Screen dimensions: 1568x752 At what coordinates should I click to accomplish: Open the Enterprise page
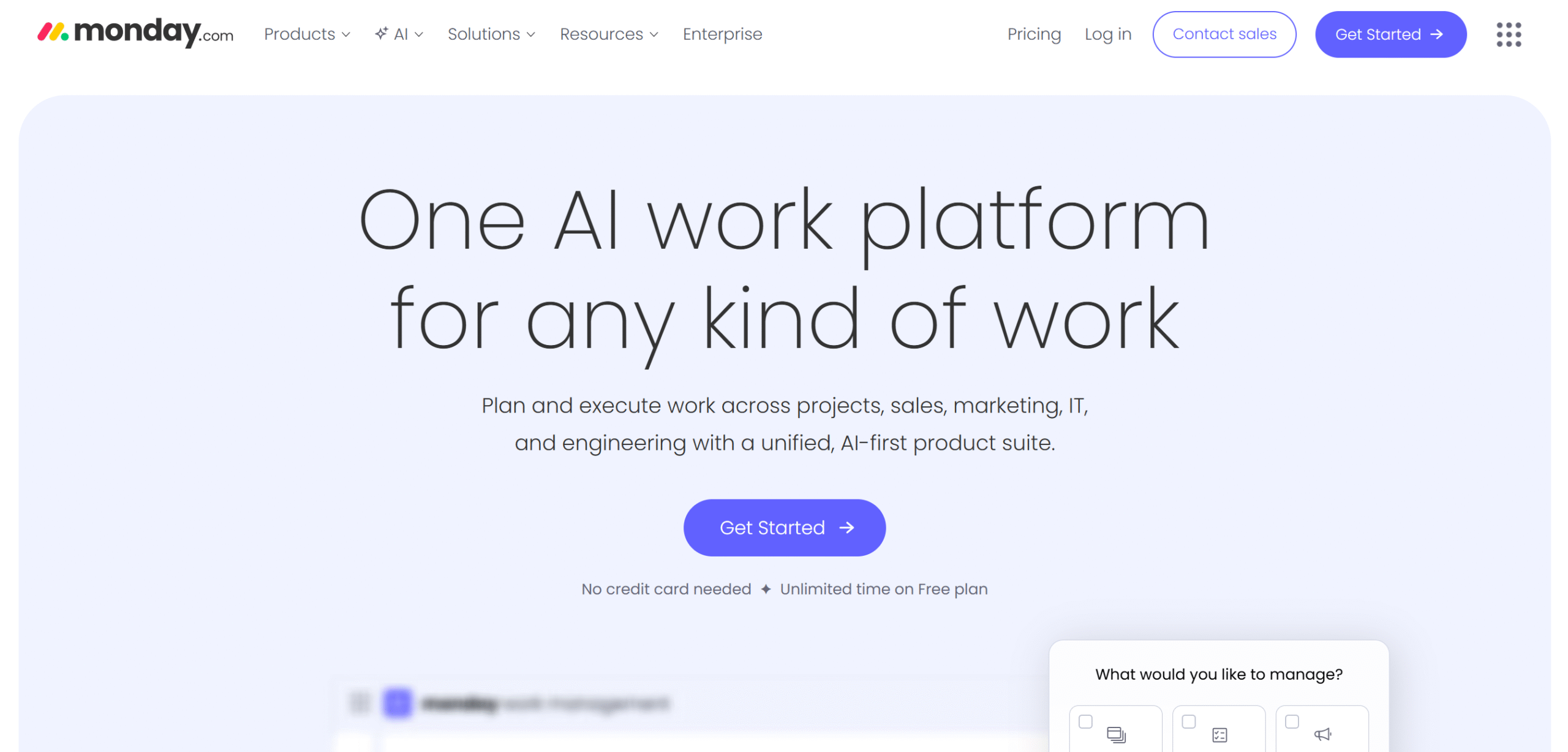[722, 34]
